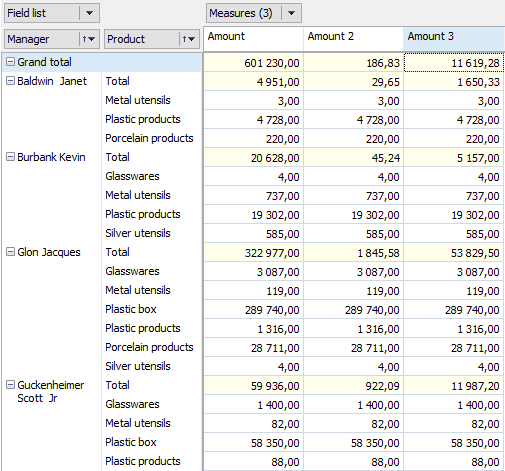The width and height of the screenshot is (505, 471).
Task: Select the Amount column header
Action: 253,39
